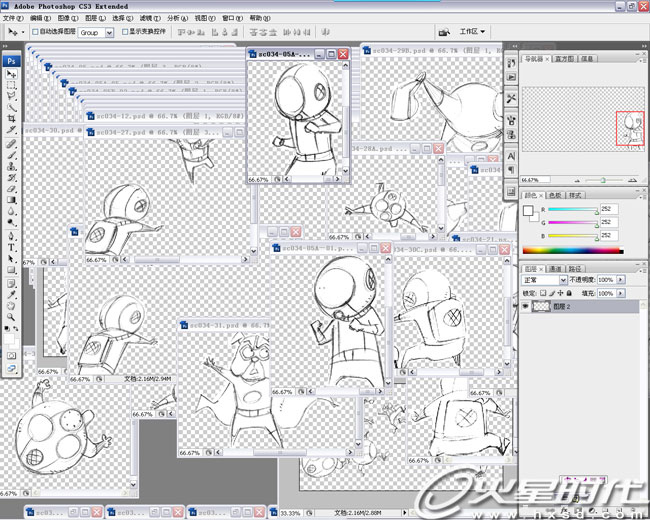Switch to the 直方图 histogram tab

[564, 59]
